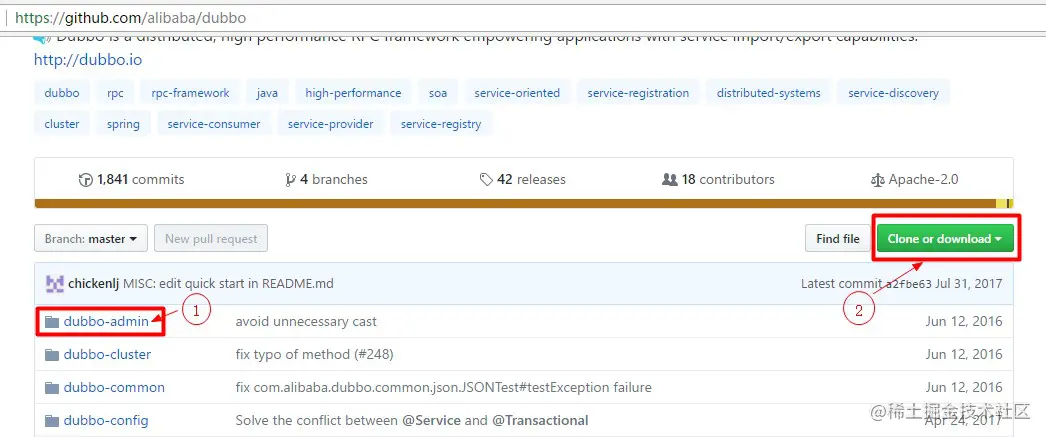1046x437 pixels.
Task: Click the repository language color bar
Action: (524, 203)
